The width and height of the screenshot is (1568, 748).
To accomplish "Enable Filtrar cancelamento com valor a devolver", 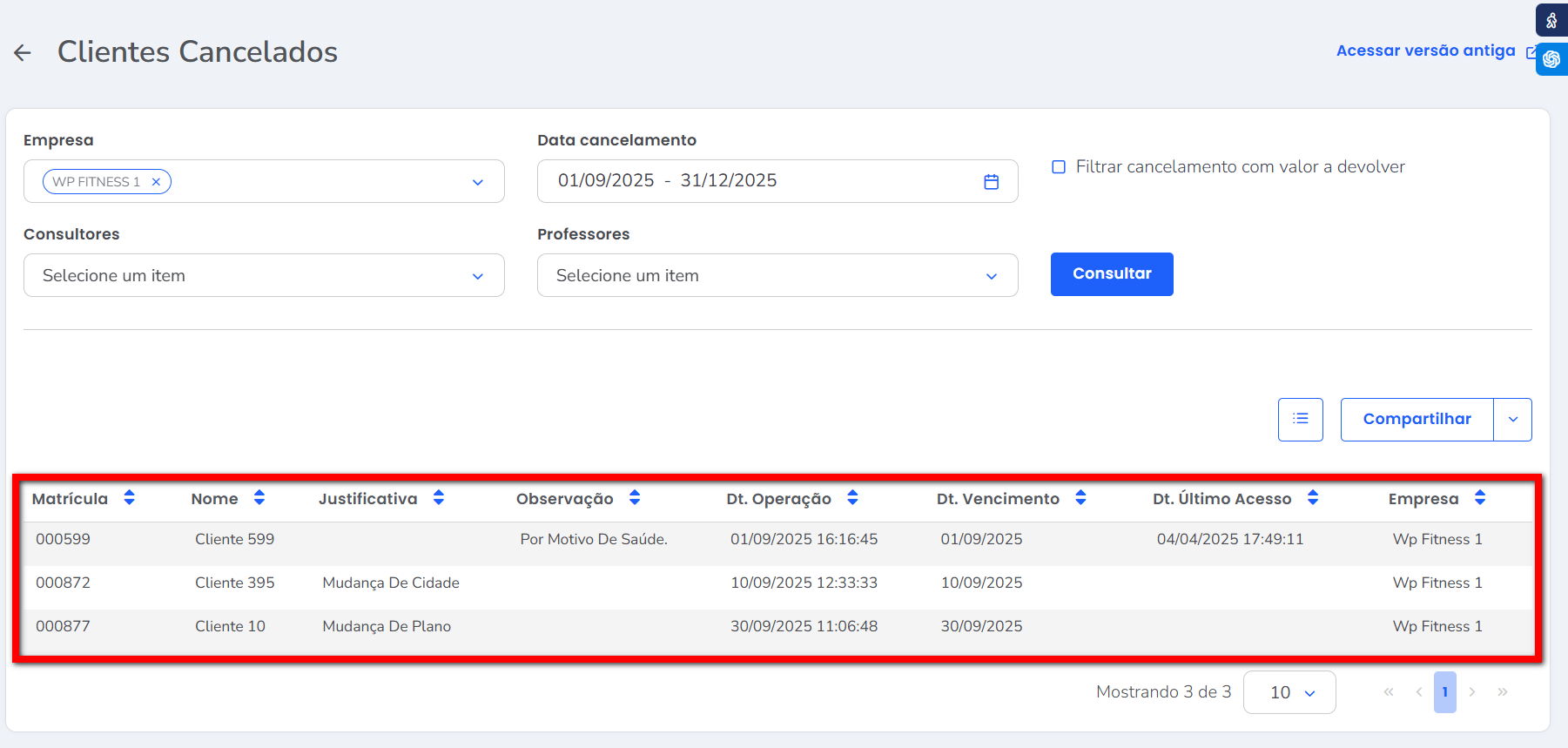I will tap(1059, 167).
